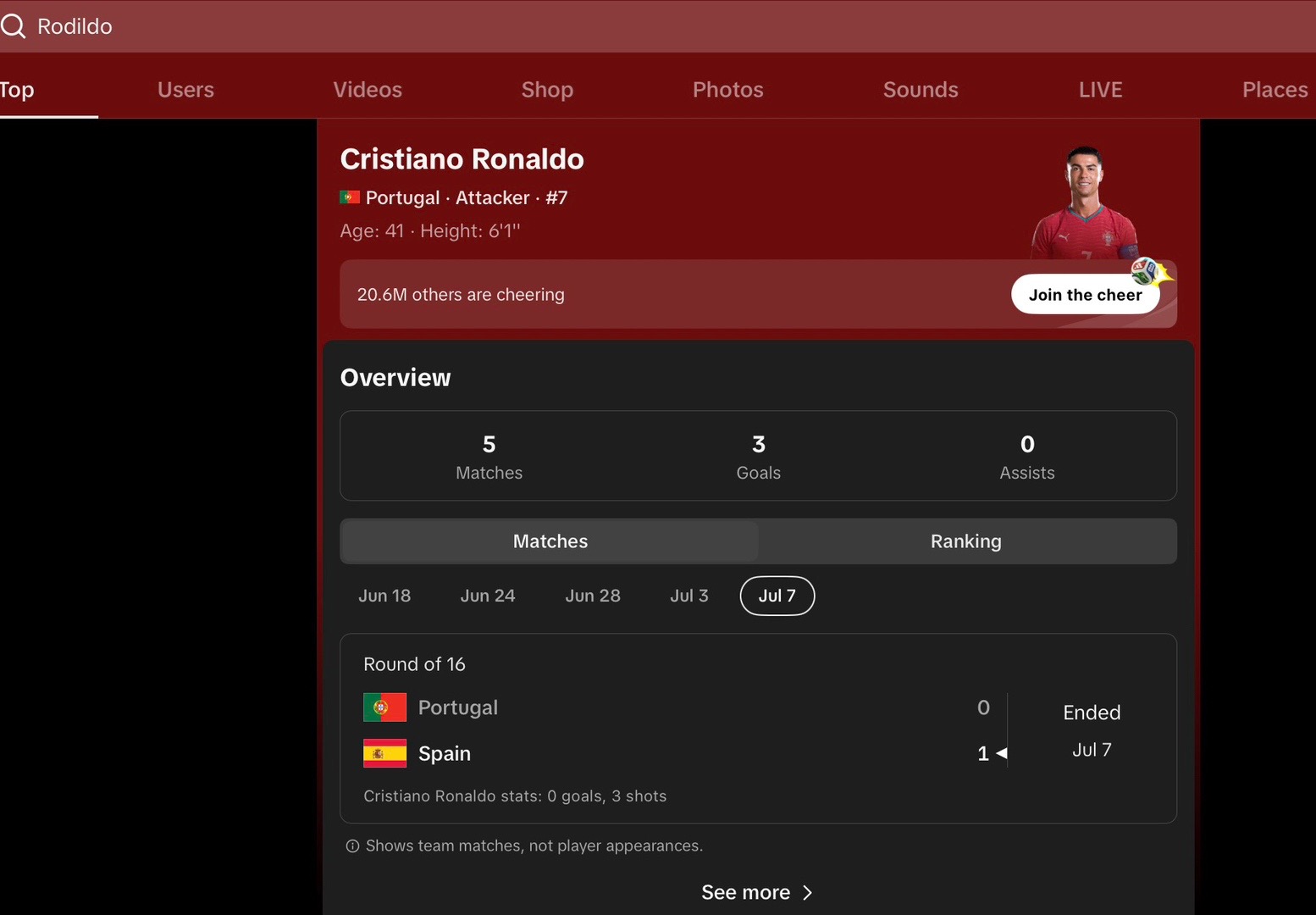Switch to the Sounds tab
Image resolution: width=1316 pixels, height=915 pixels.
click(921, 90)
